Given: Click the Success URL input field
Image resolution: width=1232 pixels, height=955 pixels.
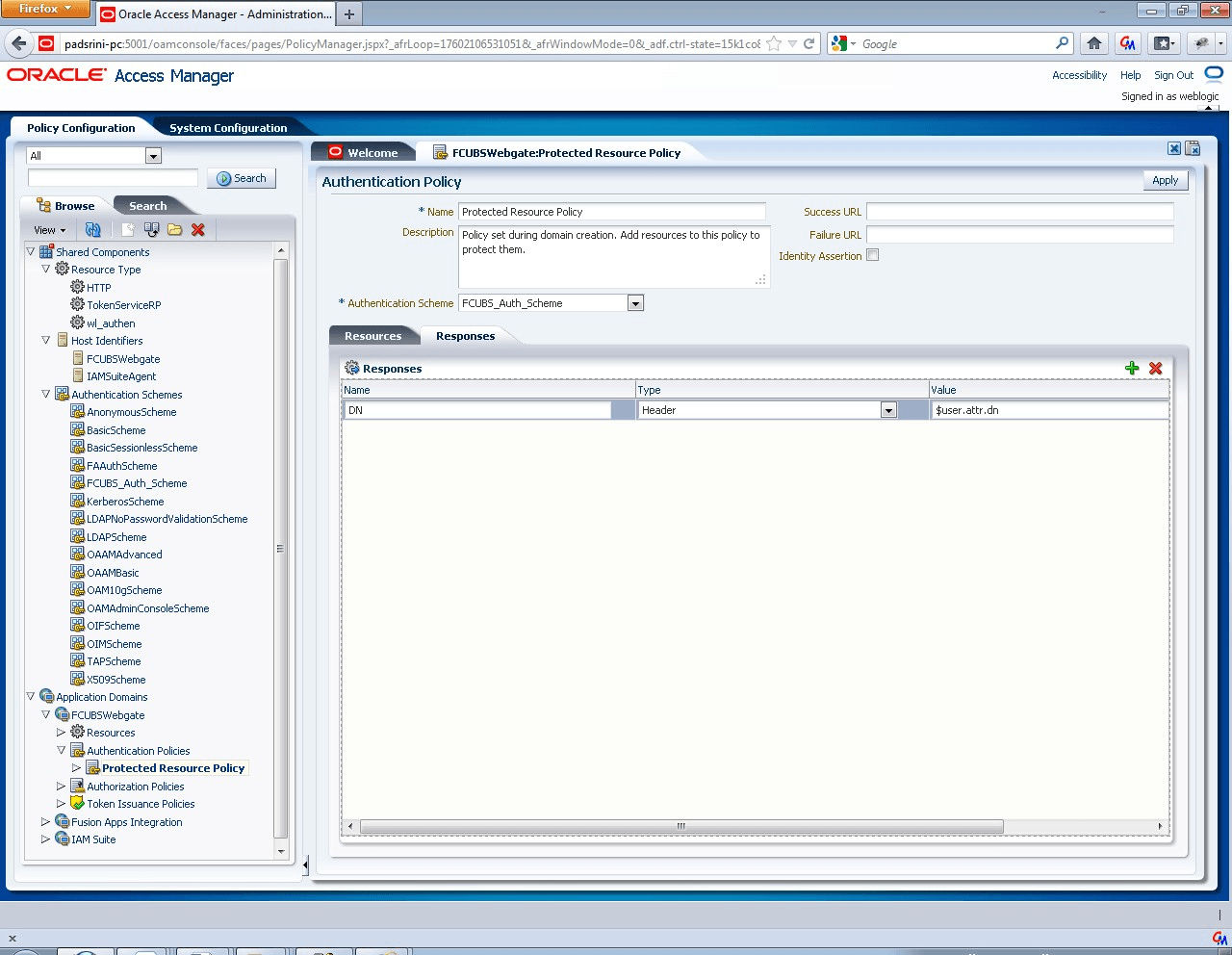Looking at the screenshot, I should point(1019,212).
